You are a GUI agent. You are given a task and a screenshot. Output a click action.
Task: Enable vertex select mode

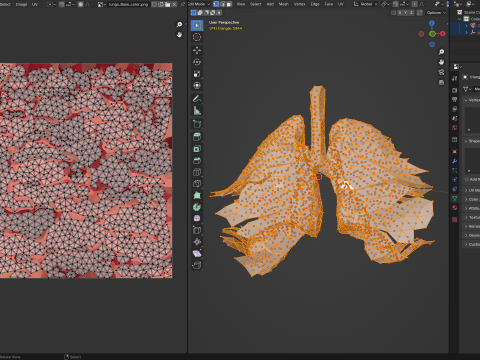tap(216, 4)
